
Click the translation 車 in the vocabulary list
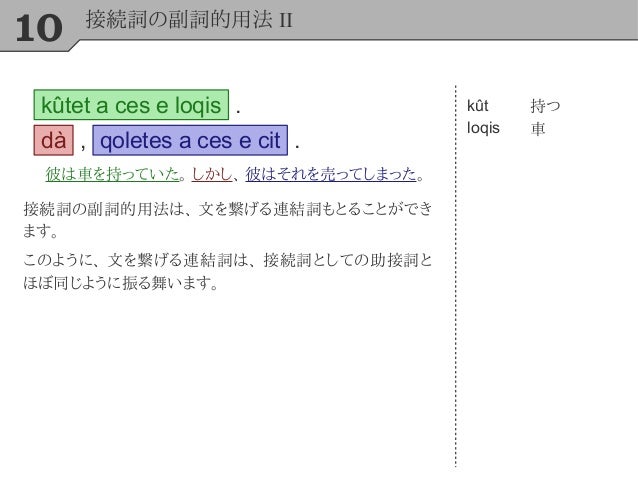(537, 129)
